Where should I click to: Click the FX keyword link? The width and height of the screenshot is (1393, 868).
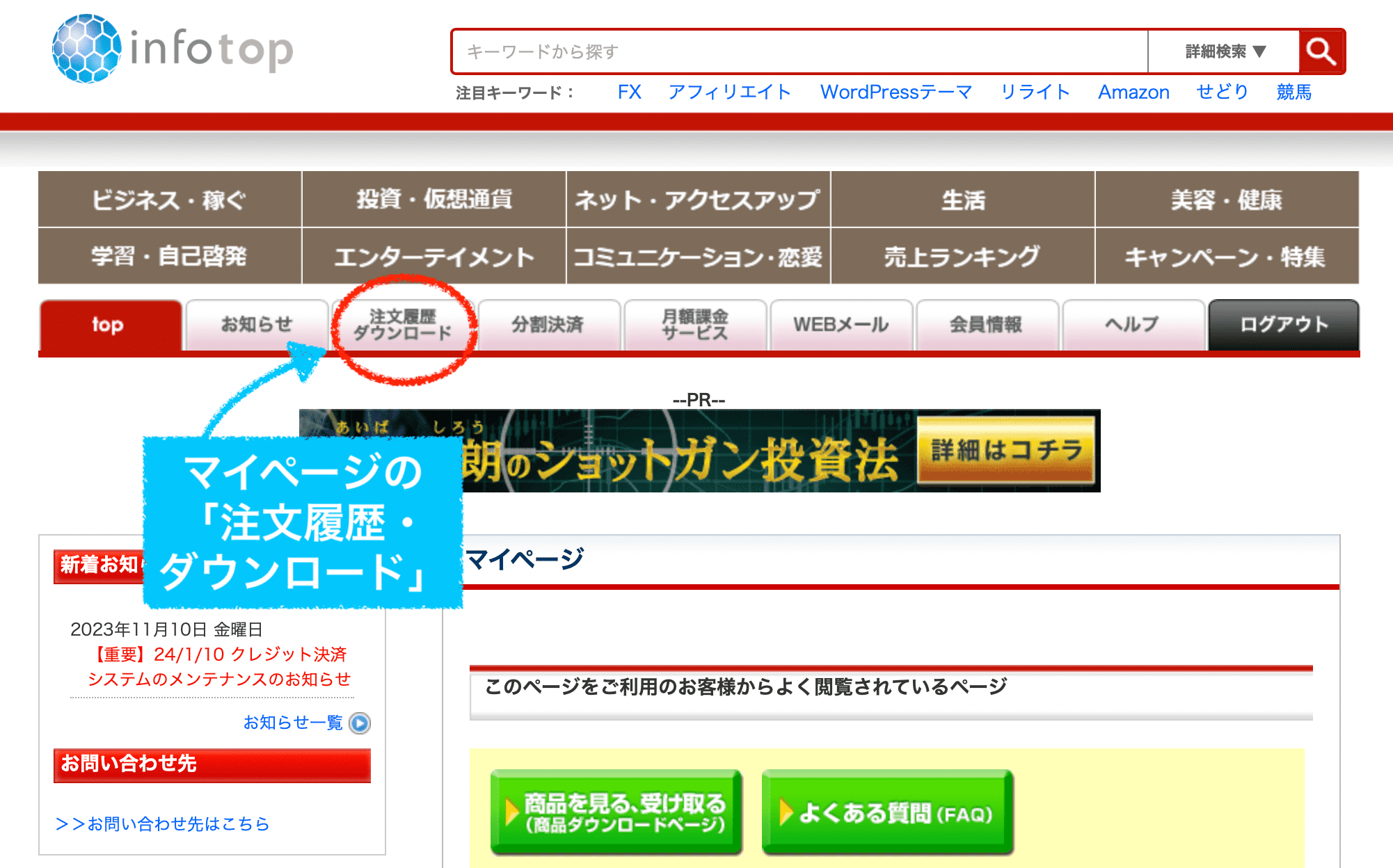(628, 91)
